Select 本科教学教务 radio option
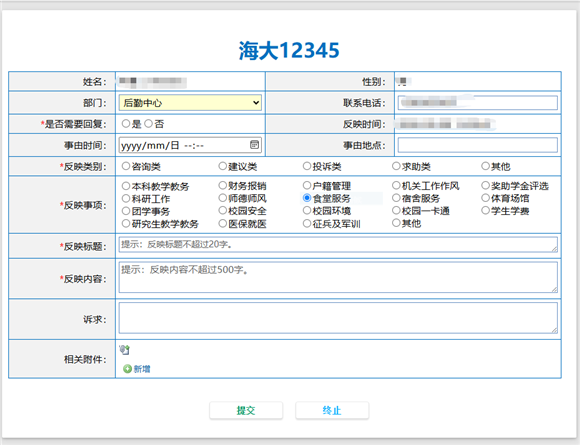Screen dimensions: 580x445 [x=126, y=186]
